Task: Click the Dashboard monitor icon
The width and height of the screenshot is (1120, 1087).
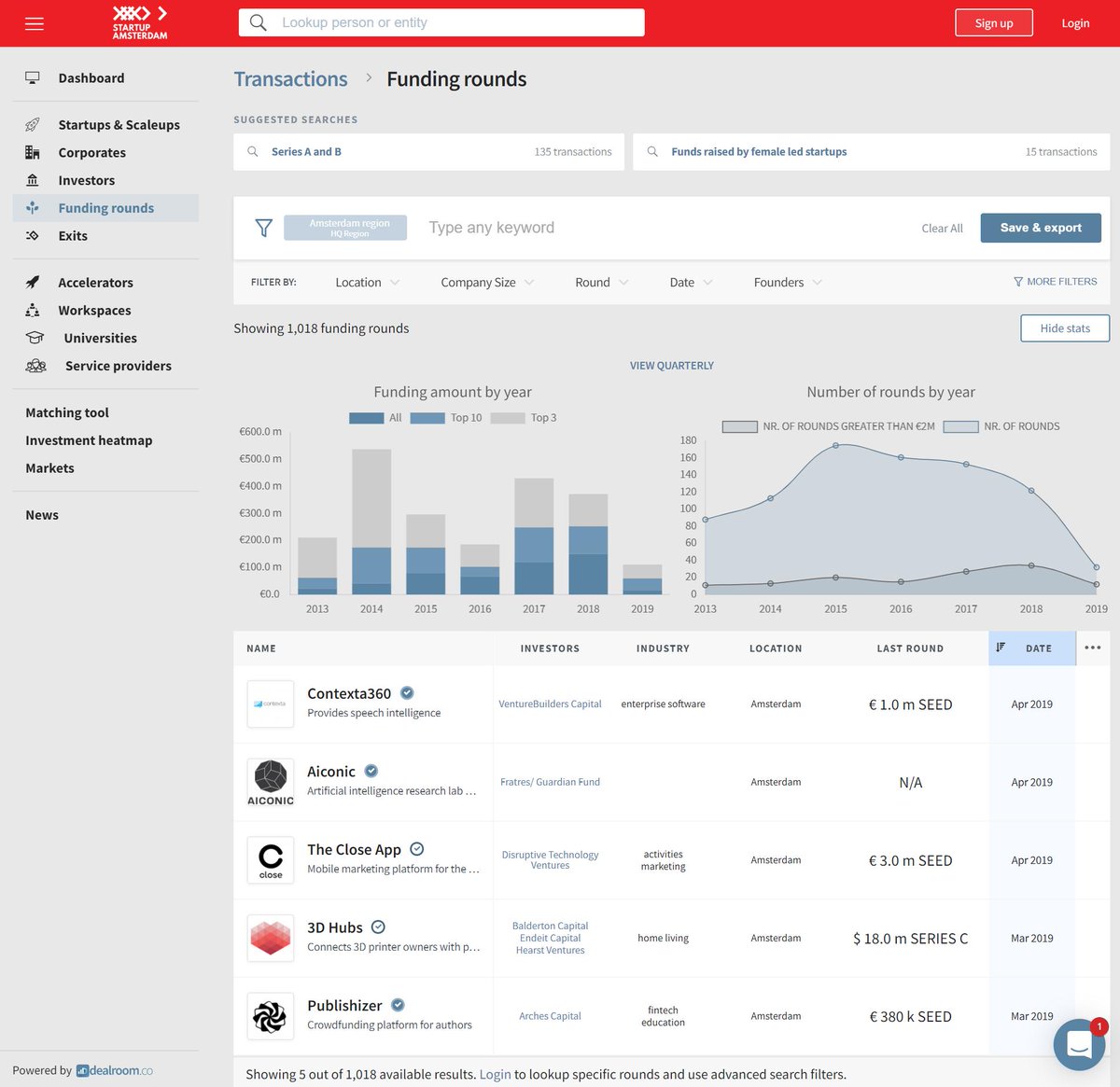Action: tap(33, 77)
